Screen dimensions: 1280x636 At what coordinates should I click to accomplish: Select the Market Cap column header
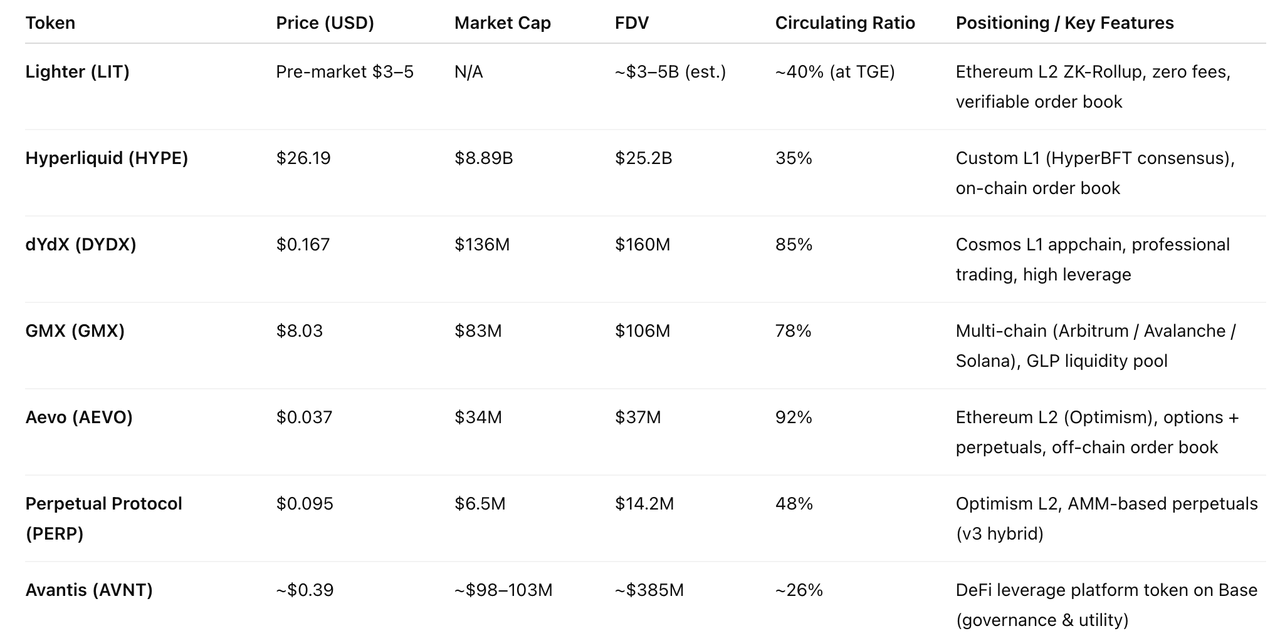tap(502, 23)
